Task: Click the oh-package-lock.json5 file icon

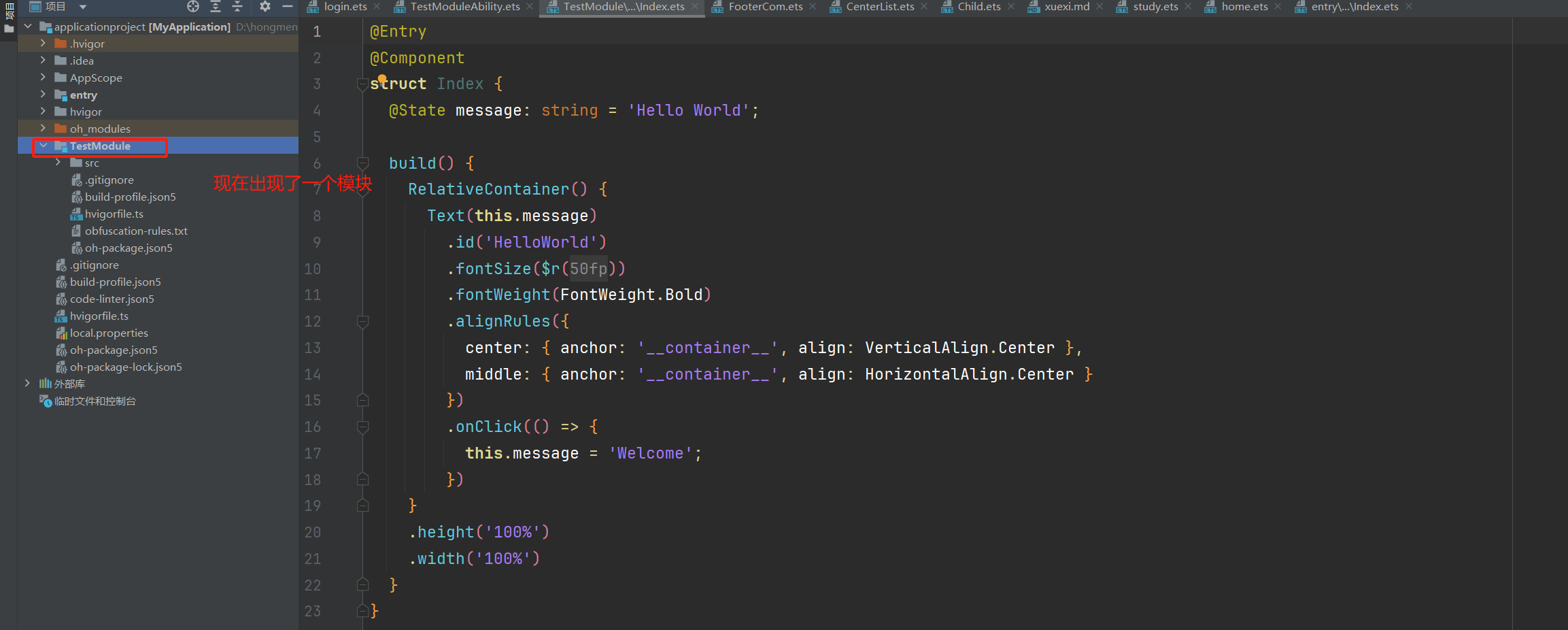Action: click(x=61, y=367)
